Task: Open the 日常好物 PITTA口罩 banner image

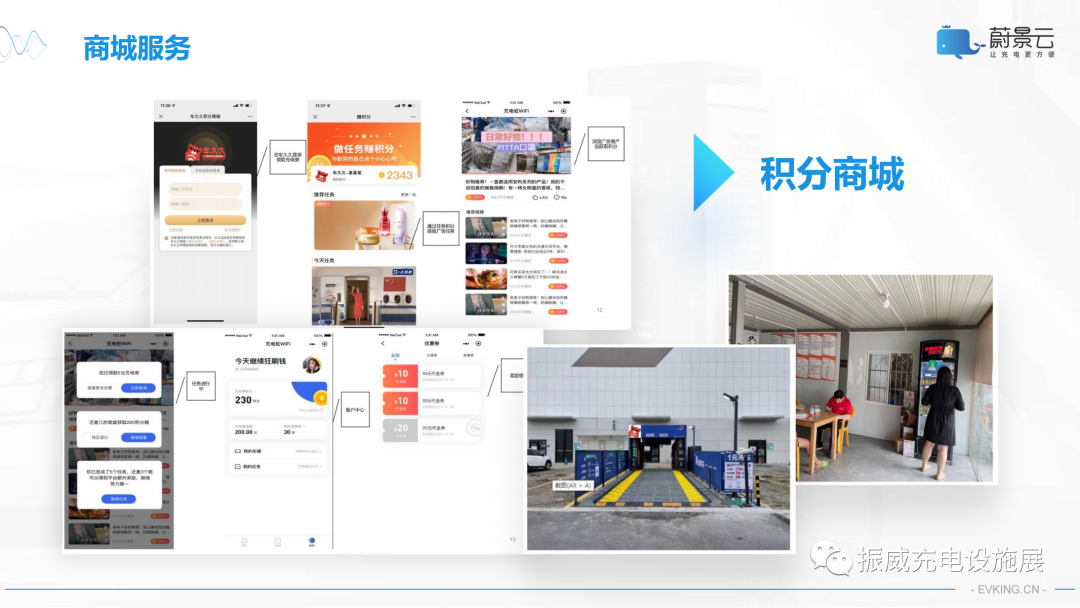Action: 516,145
